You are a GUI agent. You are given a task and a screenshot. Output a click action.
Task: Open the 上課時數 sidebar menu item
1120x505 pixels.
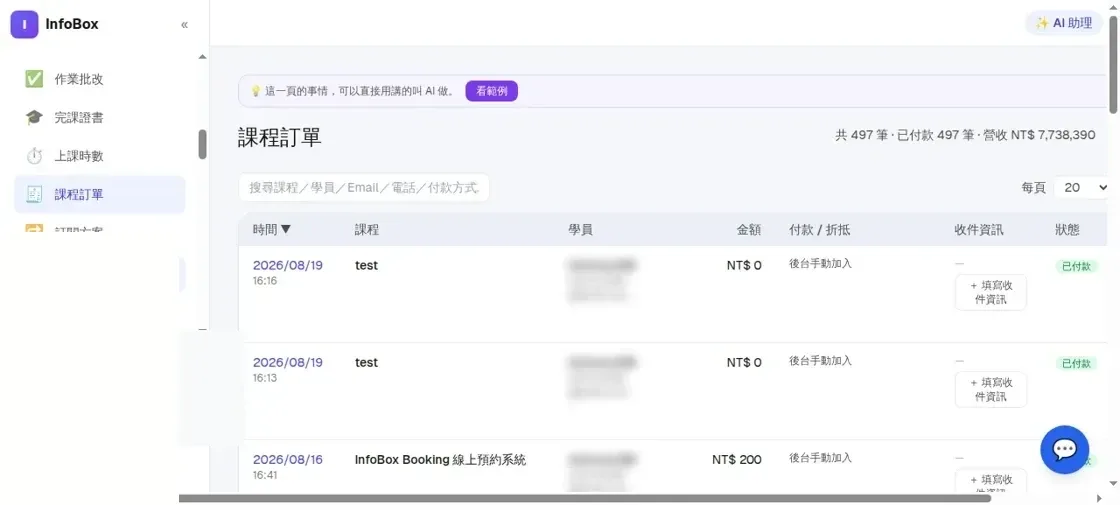pyautogui.click(x=99, y=156)
